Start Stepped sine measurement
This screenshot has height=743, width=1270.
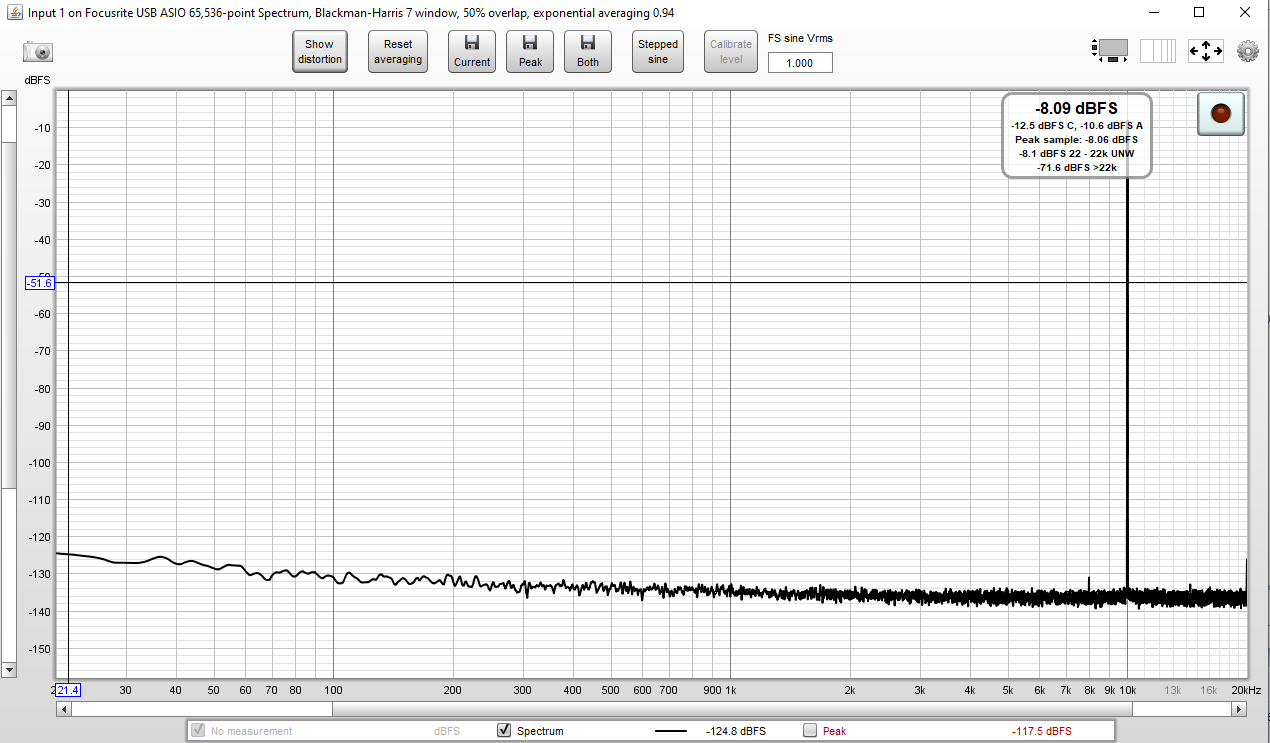(x=658, y=52)
